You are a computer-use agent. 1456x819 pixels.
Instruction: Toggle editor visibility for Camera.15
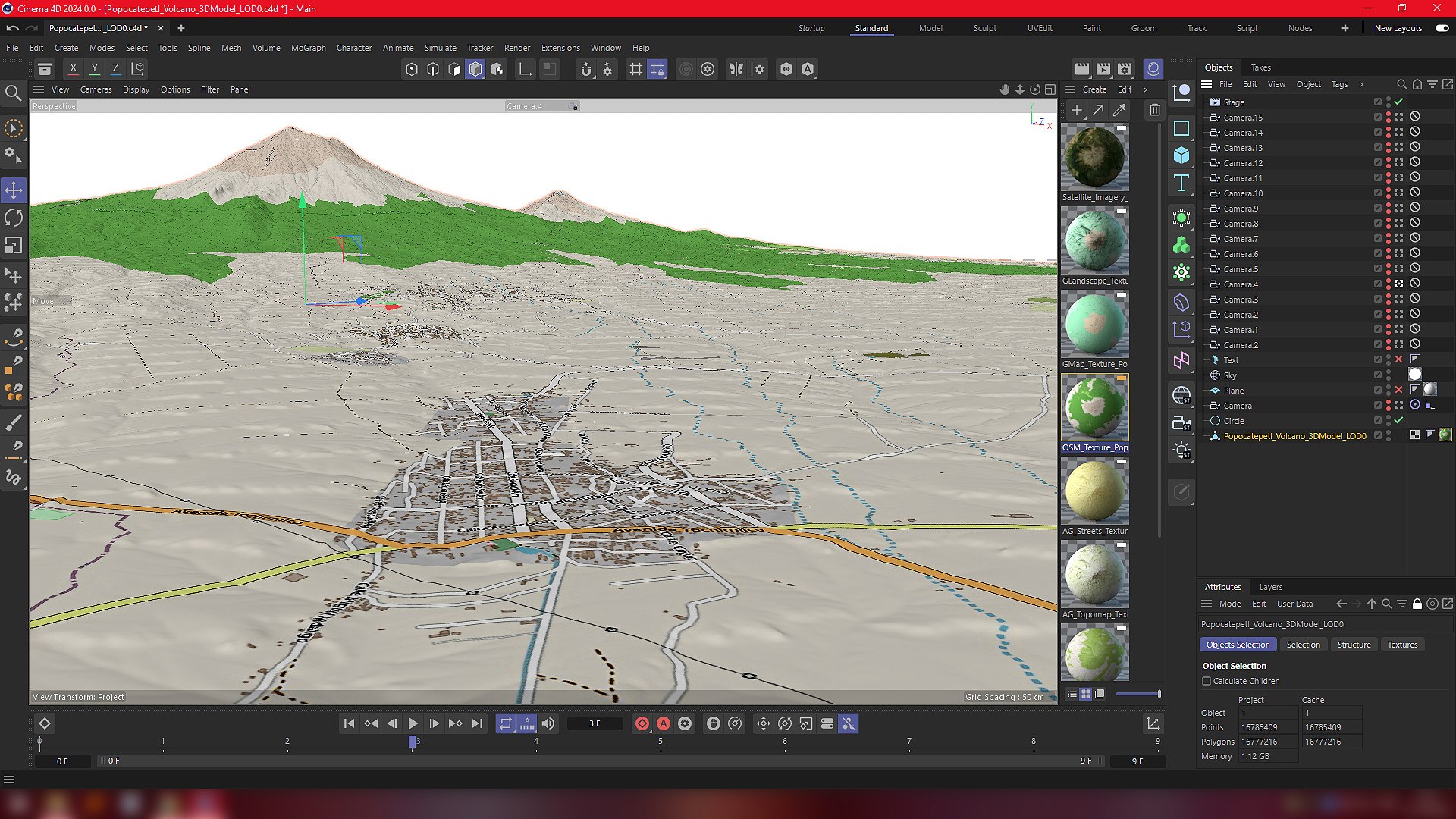(1389, 115)
